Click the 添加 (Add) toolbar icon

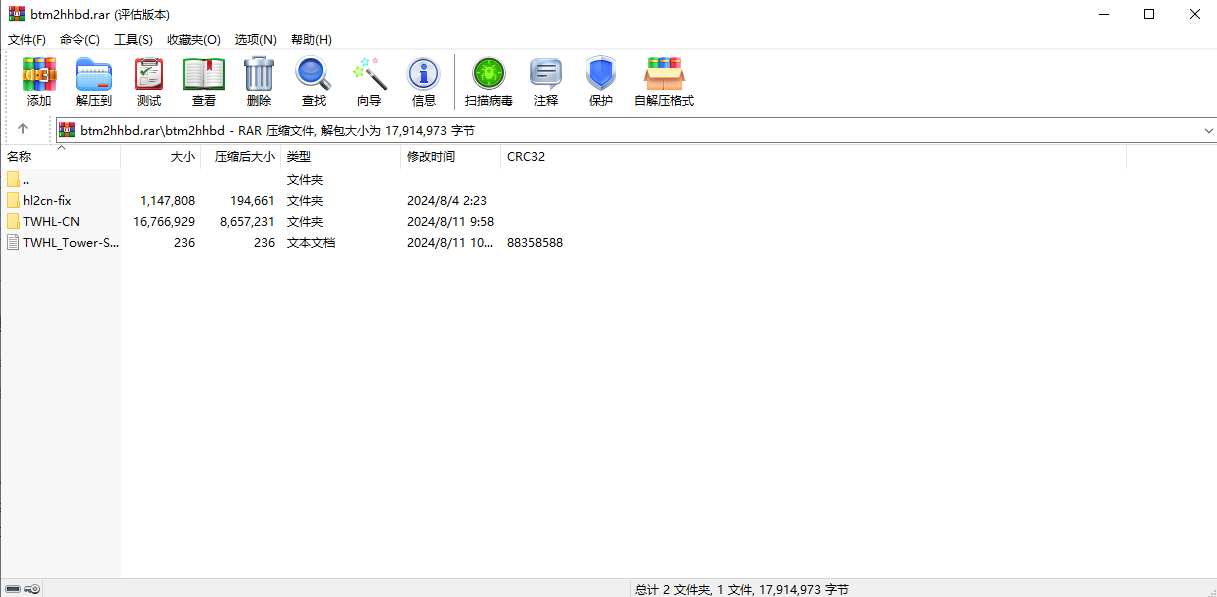pyautogui.click(x=39, y=75)
